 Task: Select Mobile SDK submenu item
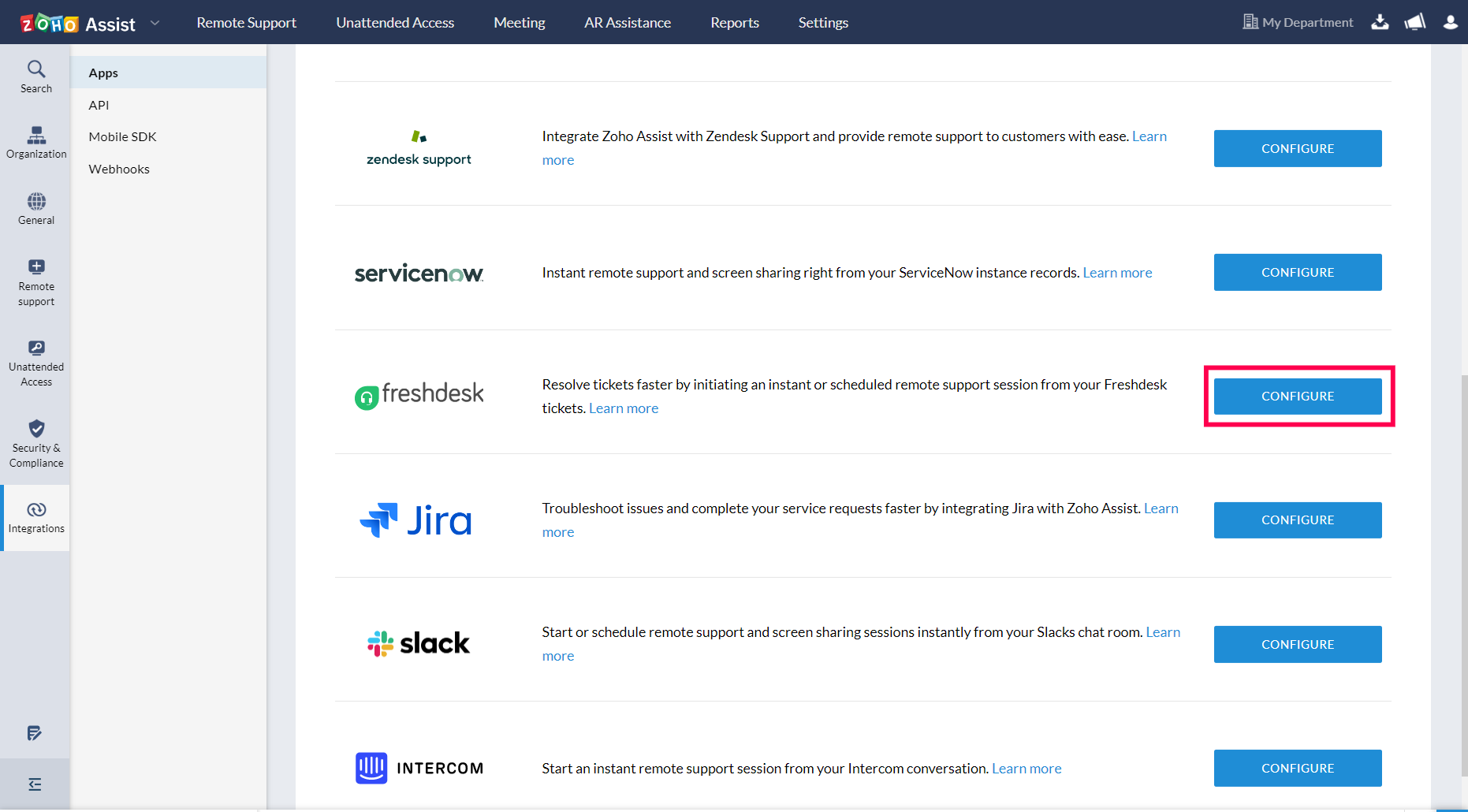click(x=122, y=136)
